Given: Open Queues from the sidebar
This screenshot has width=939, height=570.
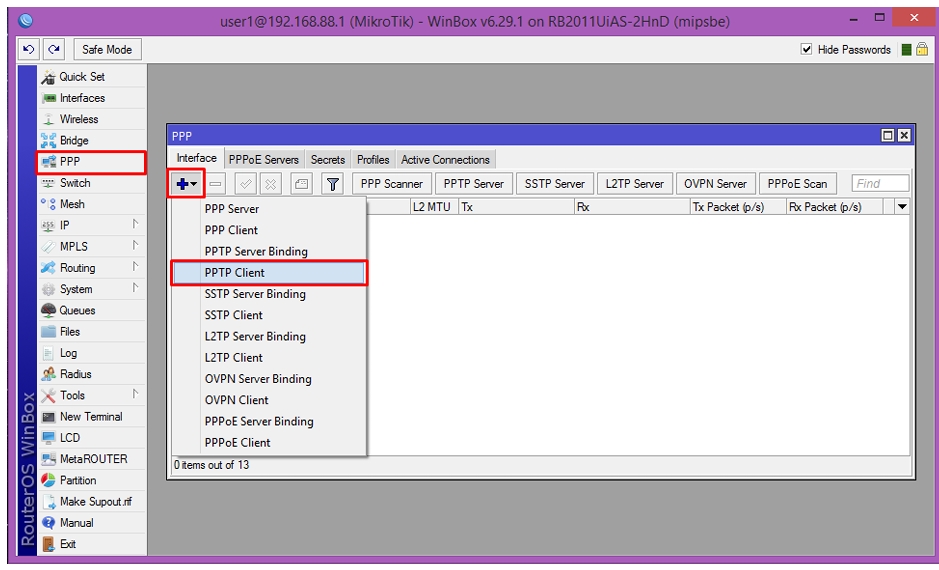Looking at the screenshot, I should (92, 311).
